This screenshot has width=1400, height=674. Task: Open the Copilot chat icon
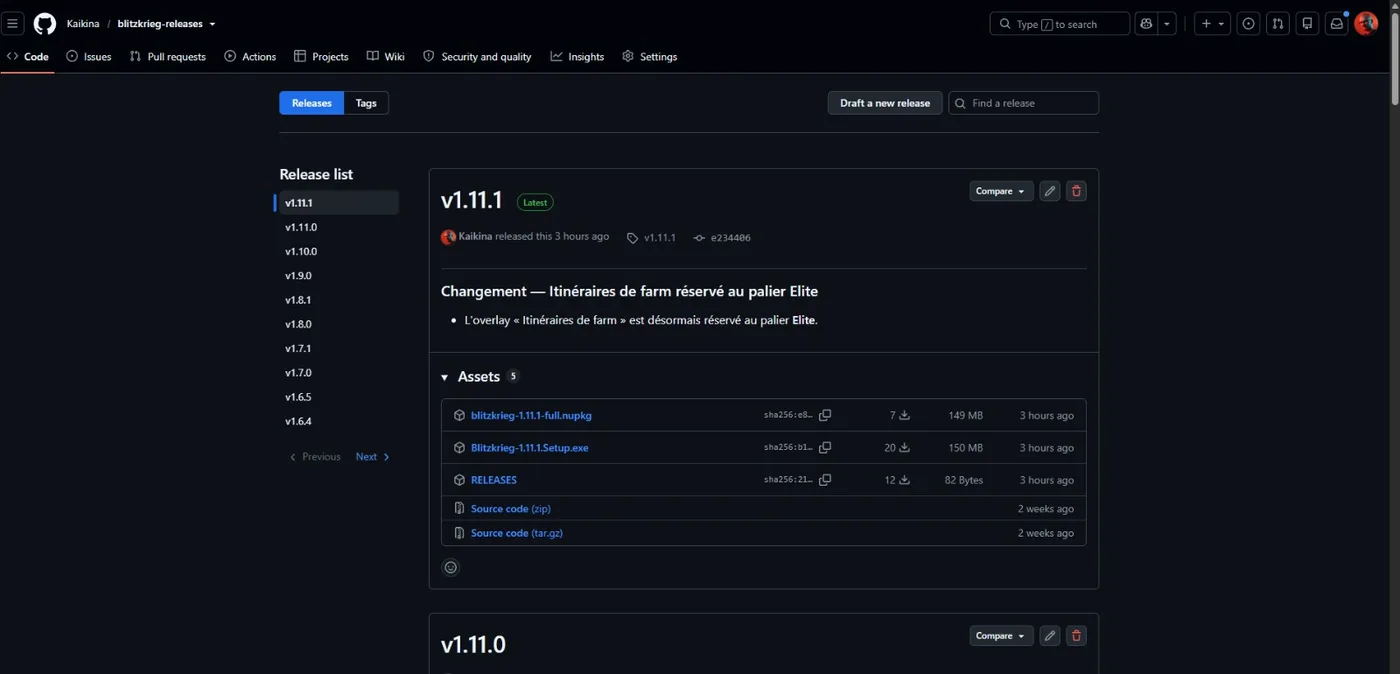pos(1146,24)
